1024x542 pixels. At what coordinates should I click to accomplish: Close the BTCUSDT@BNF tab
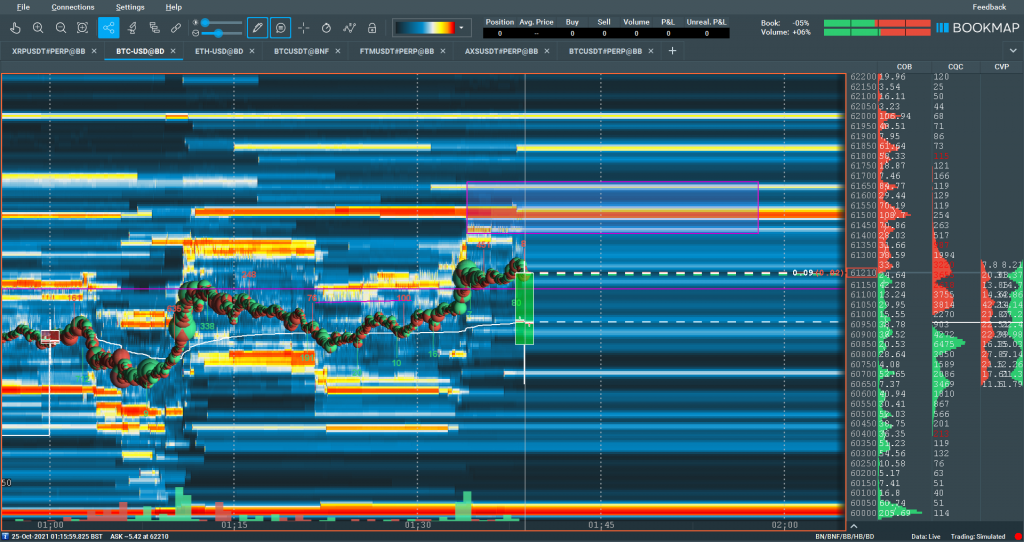337,51
